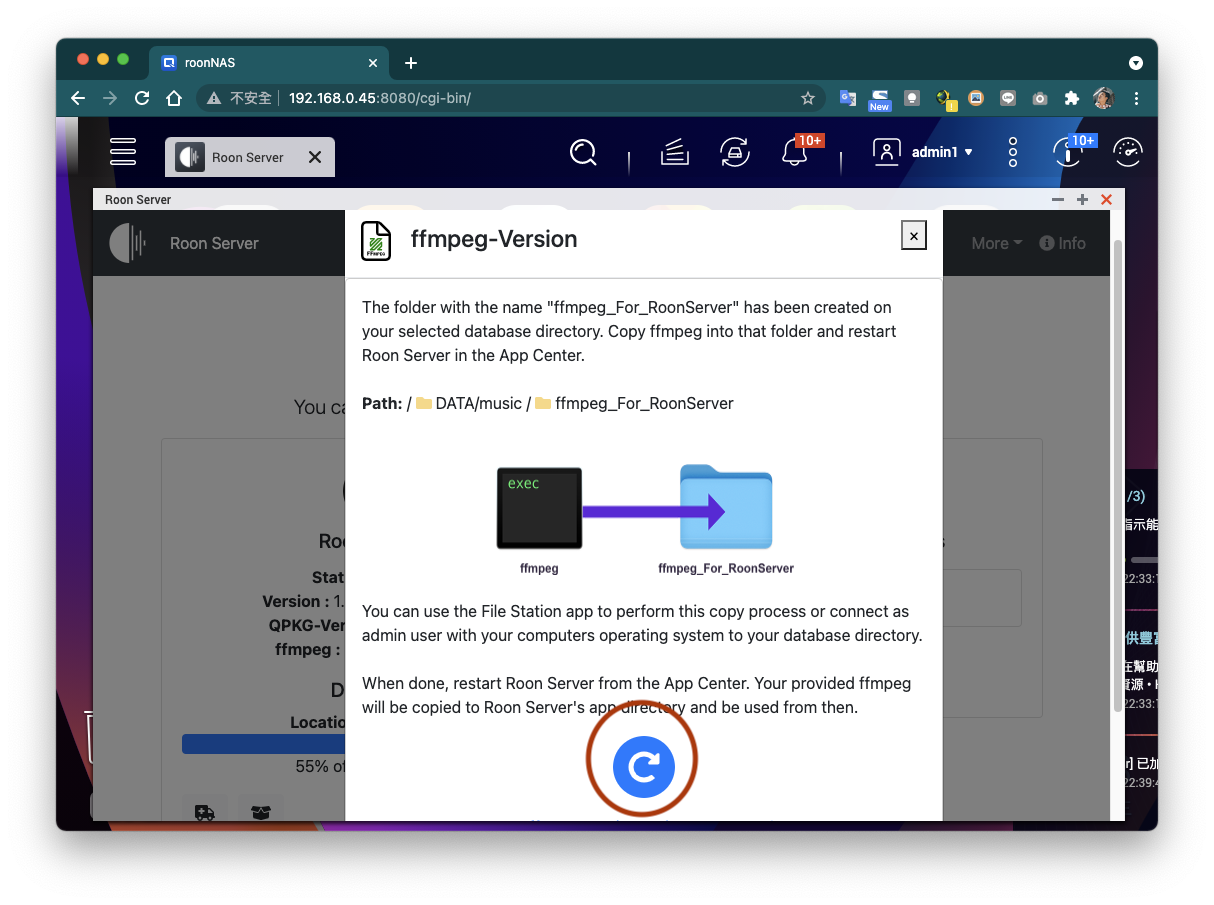Open the Chrome tab search dropdown
1214x905 pixels.
click(x=1136, y=63)
